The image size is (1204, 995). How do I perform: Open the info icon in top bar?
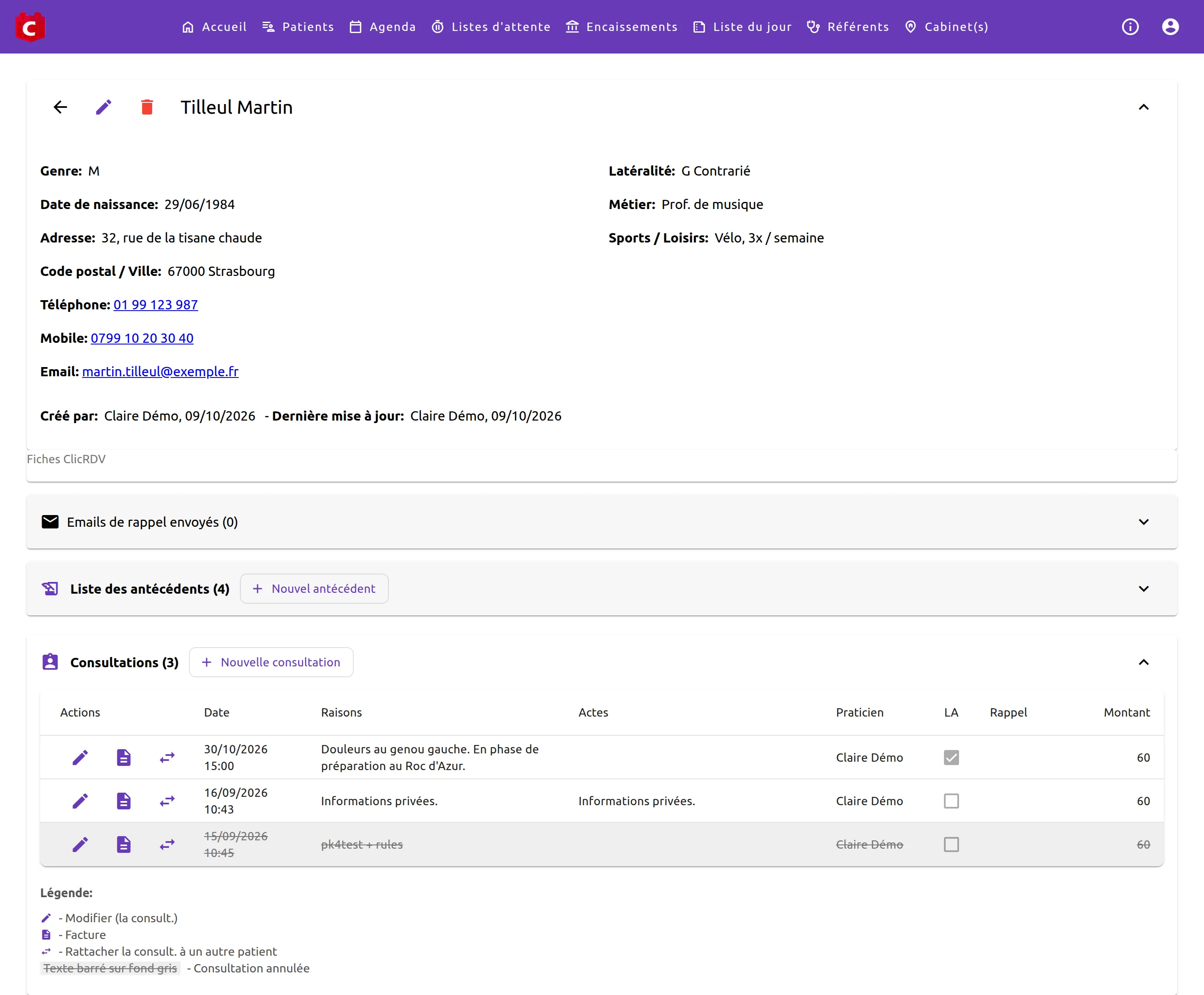click(x=1130, y=27)
